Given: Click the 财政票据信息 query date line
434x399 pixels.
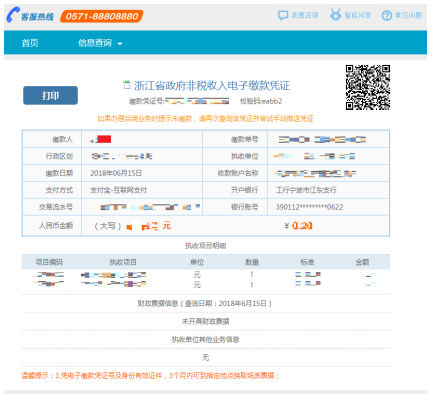Looking at the screenshot, I should click(205, 304).
